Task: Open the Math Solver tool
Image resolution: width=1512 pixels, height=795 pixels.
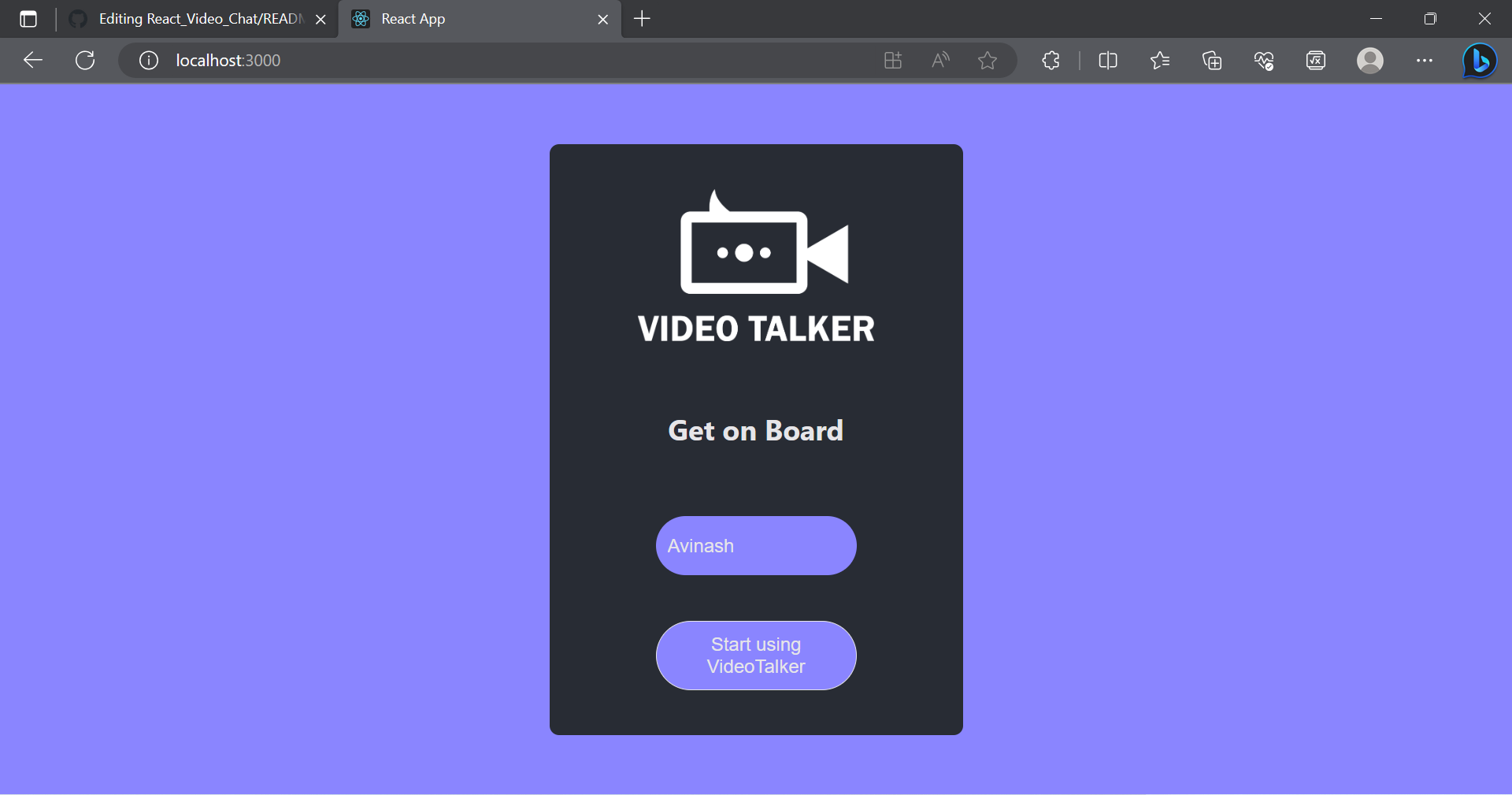Action: click(x=1316, y=61)
